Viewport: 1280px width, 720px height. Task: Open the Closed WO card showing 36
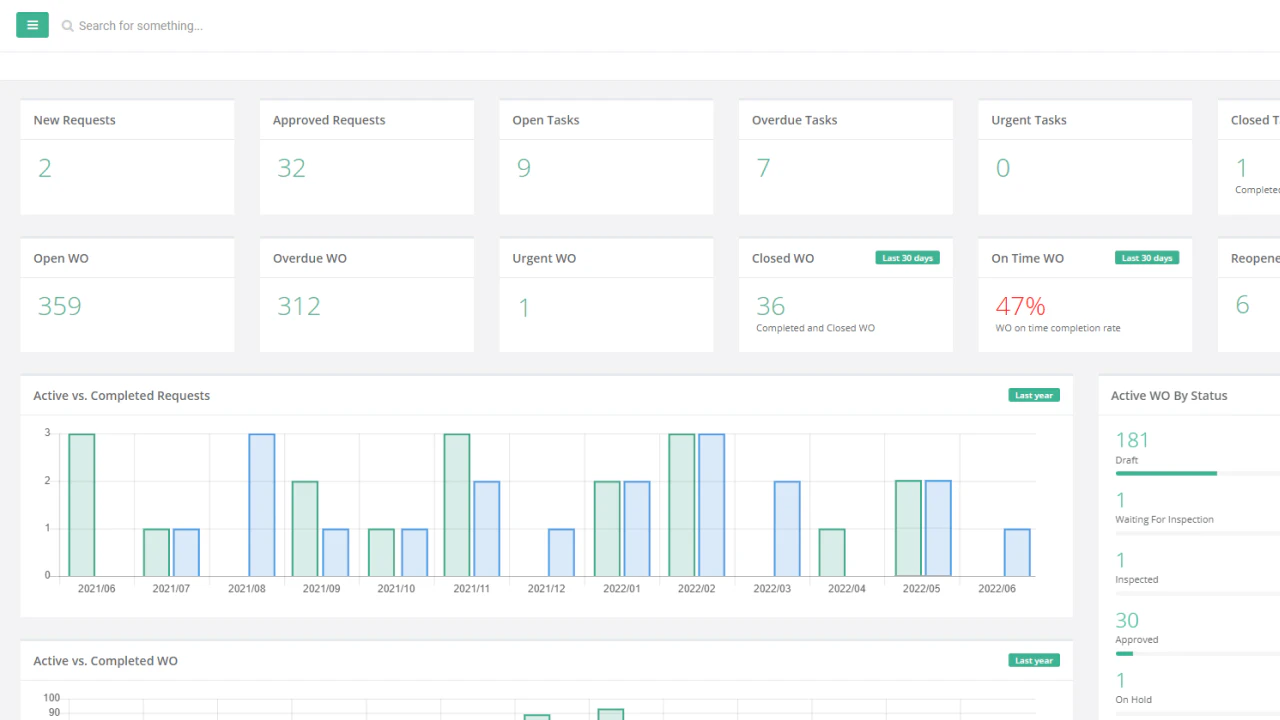(x=845, y=296)
